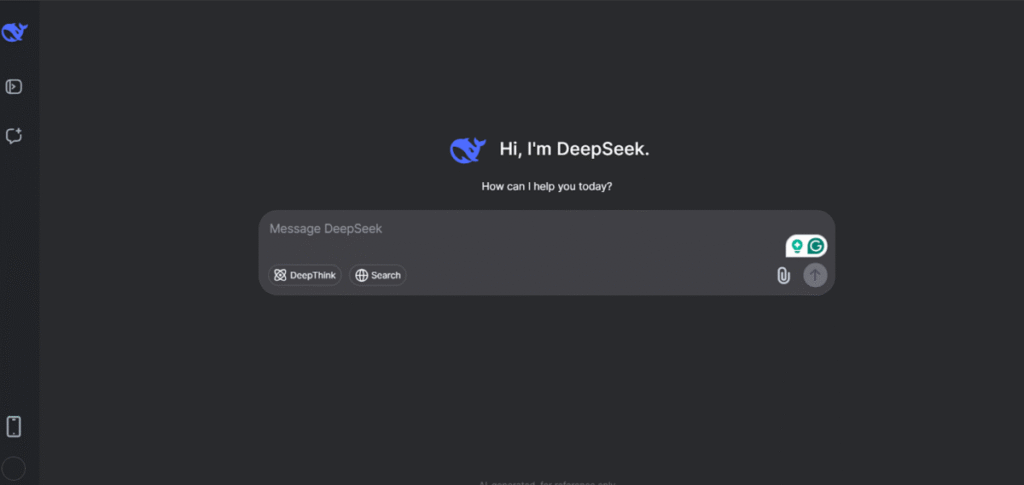Send message with up-arrow button

[x=815, y=275]
